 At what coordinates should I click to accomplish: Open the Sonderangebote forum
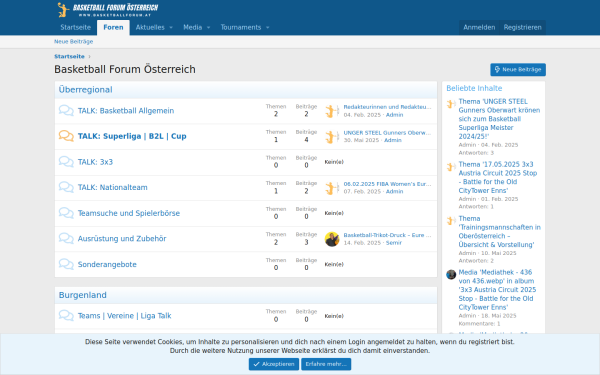107,264
